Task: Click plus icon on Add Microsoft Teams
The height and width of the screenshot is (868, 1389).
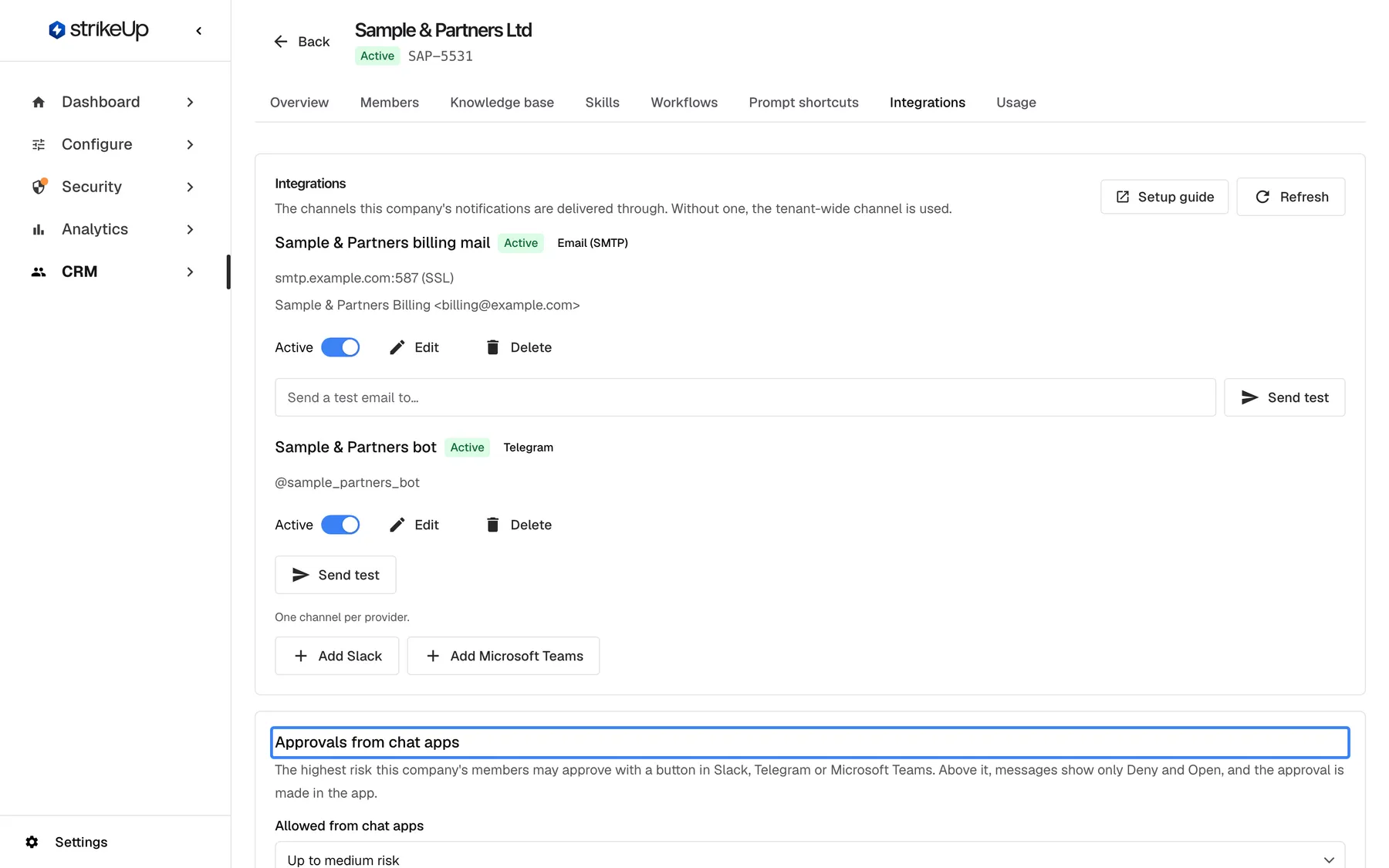Action: tap(433, 656)
